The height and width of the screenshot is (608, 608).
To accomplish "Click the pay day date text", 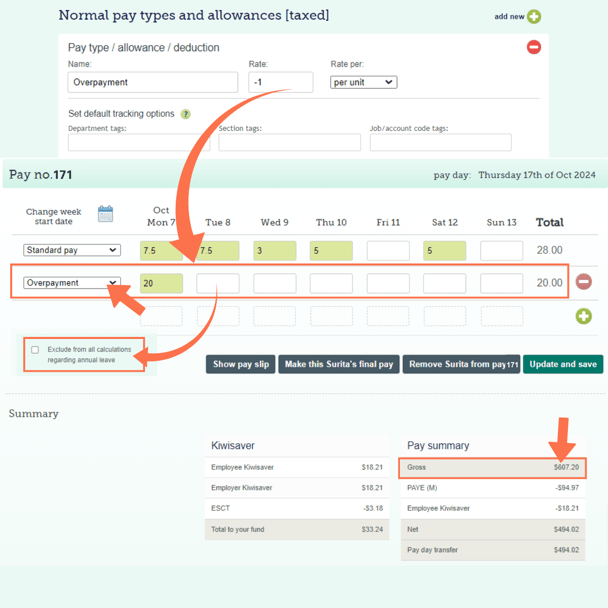I will pos(537,175).
